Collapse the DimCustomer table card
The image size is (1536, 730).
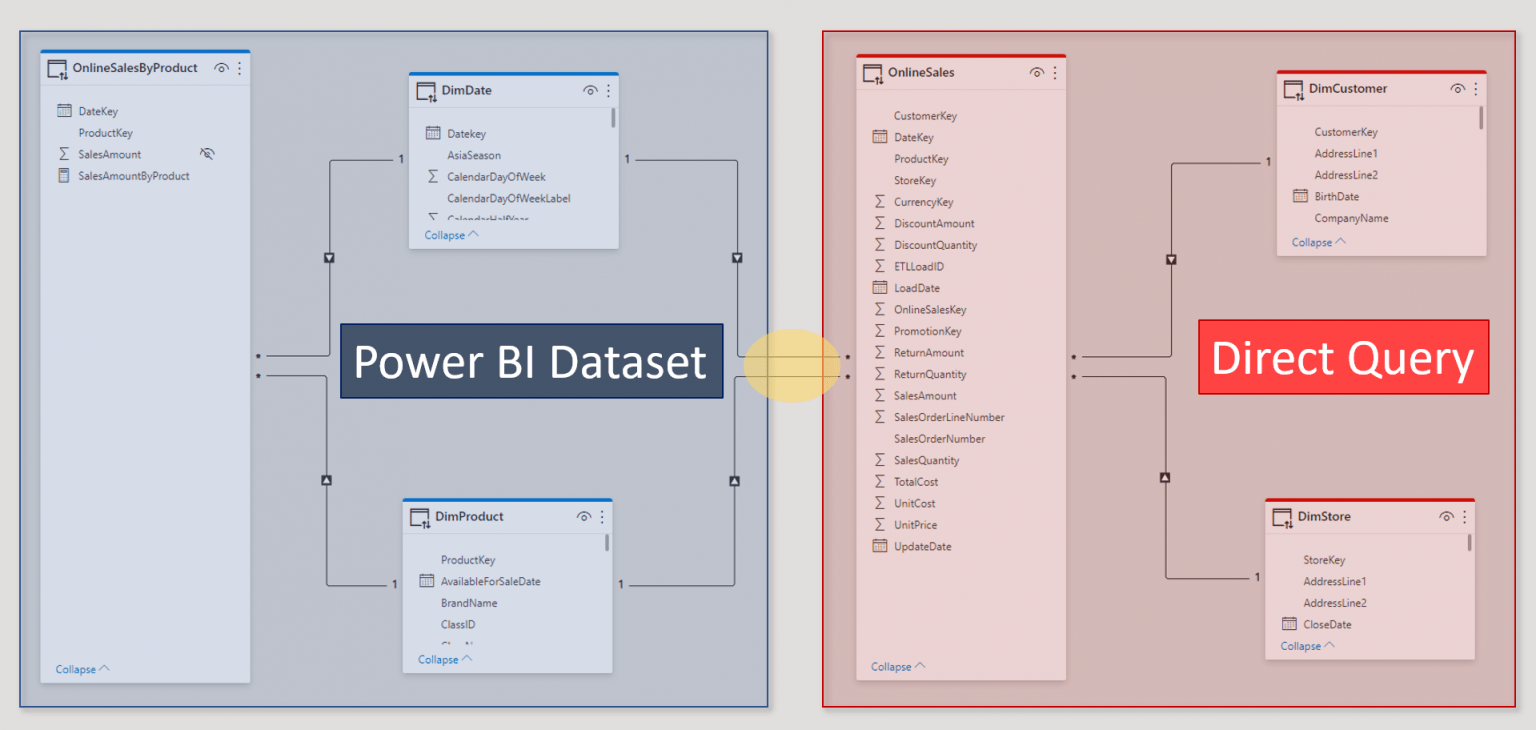tap(1319, 242)
